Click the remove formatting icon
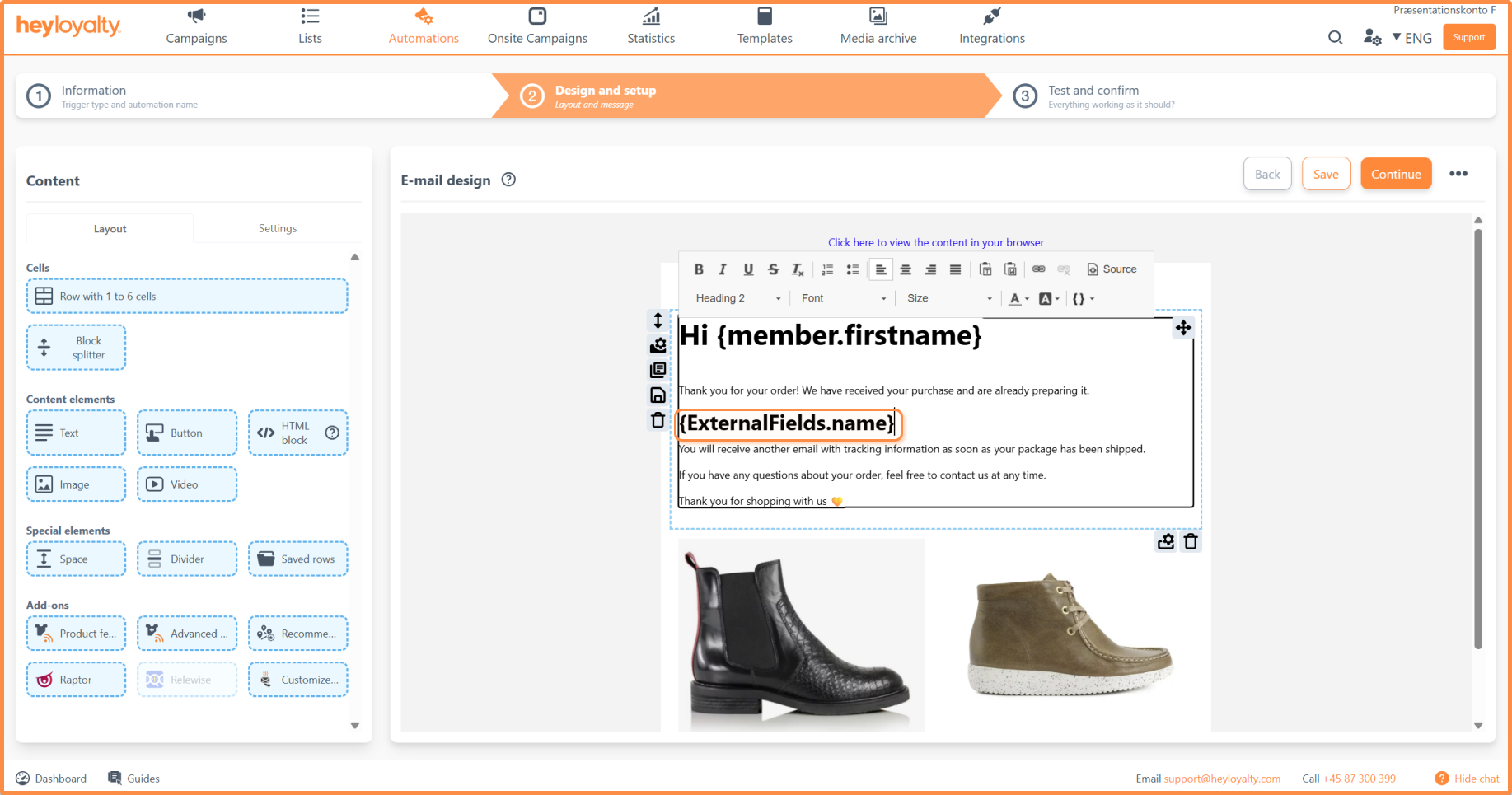1512x795 pixels. point(798,269)
